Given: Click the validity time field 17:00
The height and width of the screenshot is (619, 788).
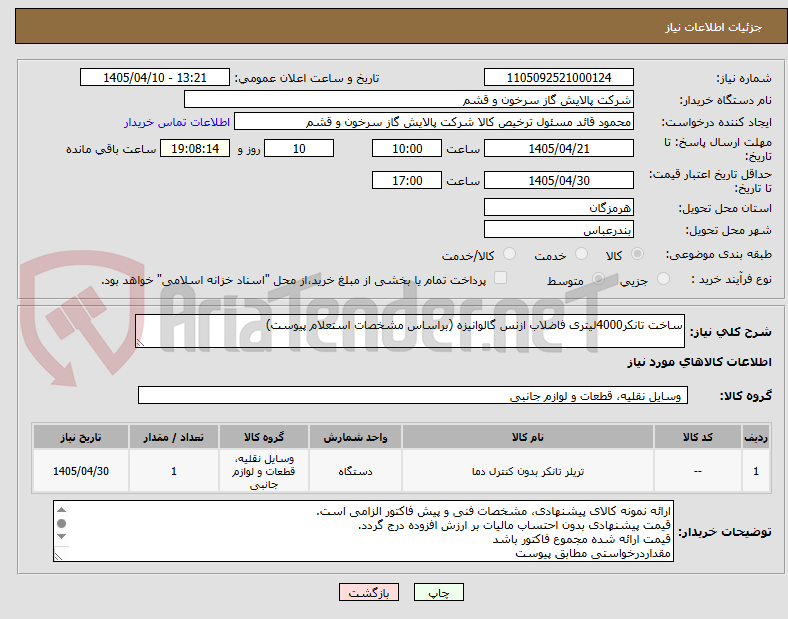Looking at the screenshot, I should (407, 180).
